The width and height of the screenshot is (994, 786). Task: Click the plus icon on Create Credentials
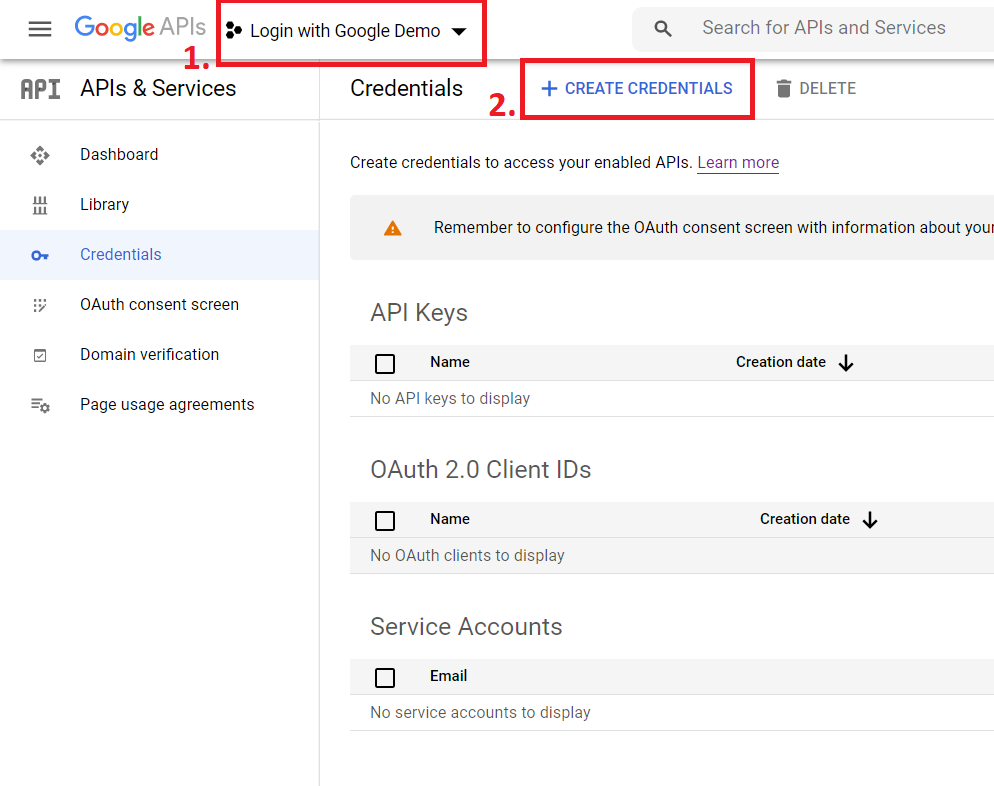click(550, 89)
